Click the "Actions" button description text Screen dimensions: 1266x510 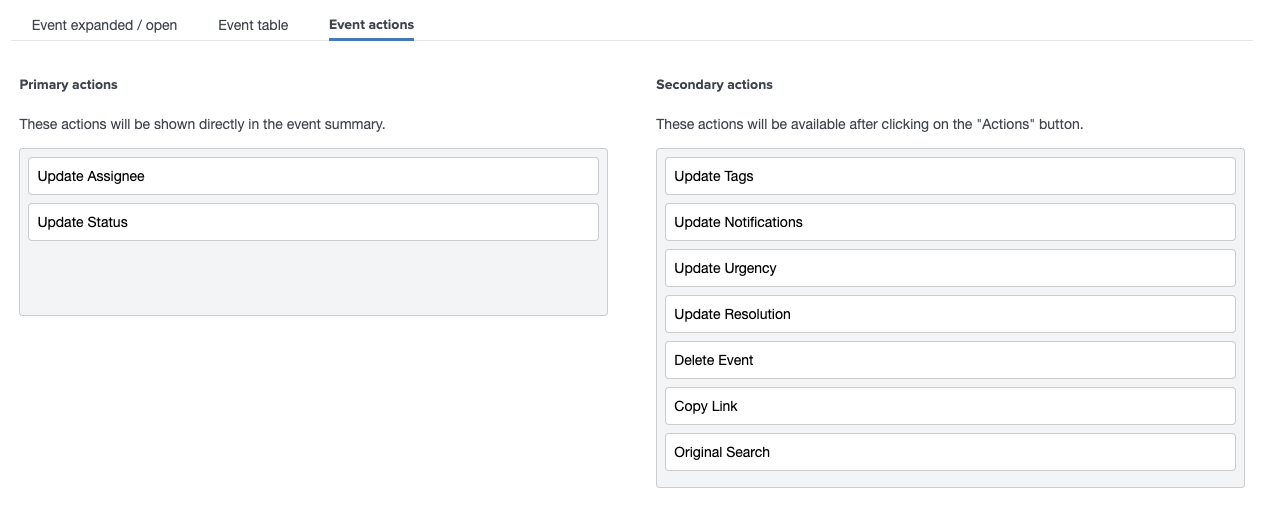pyautogui.click(x=869, y=125)
